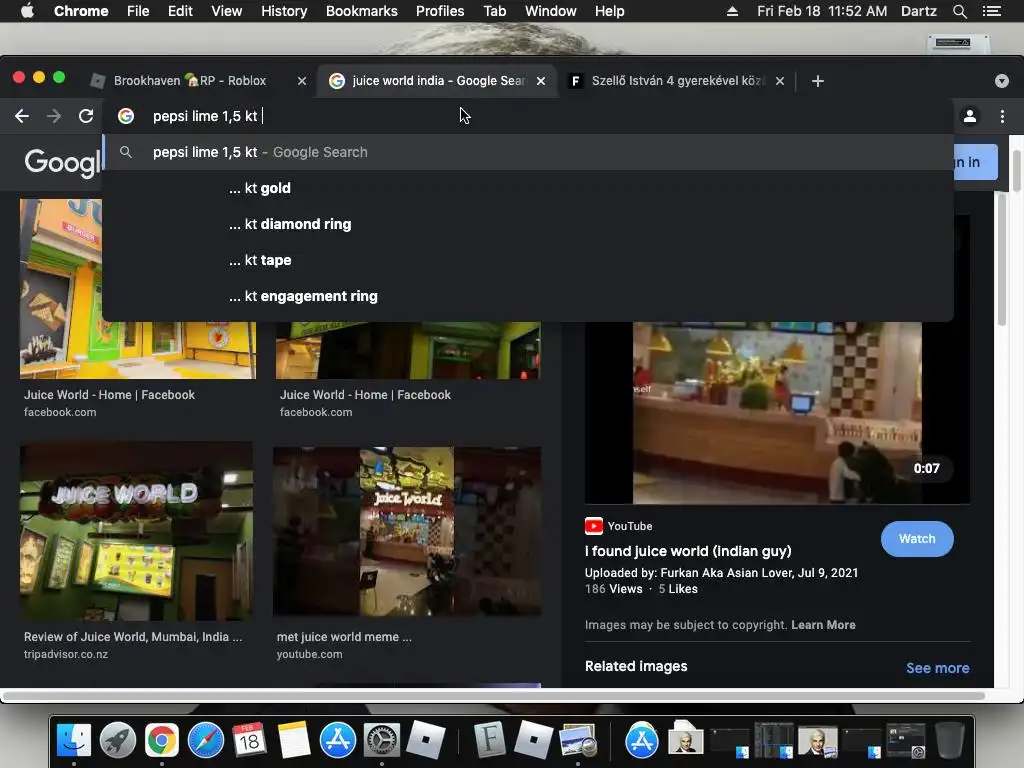Open the 'met juice world meme' caption link
1024x768 pixels.
[x=344, y=637]
